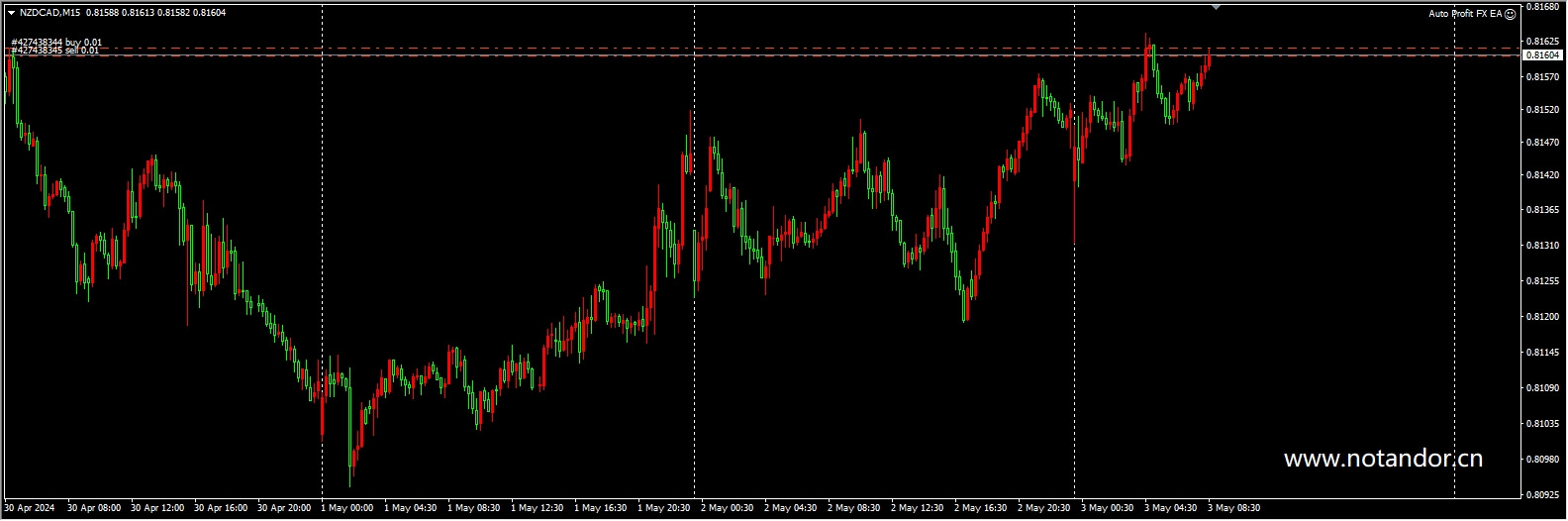Click price scale value 0.81200
1568x521 pixels.
coord(1543,317)
